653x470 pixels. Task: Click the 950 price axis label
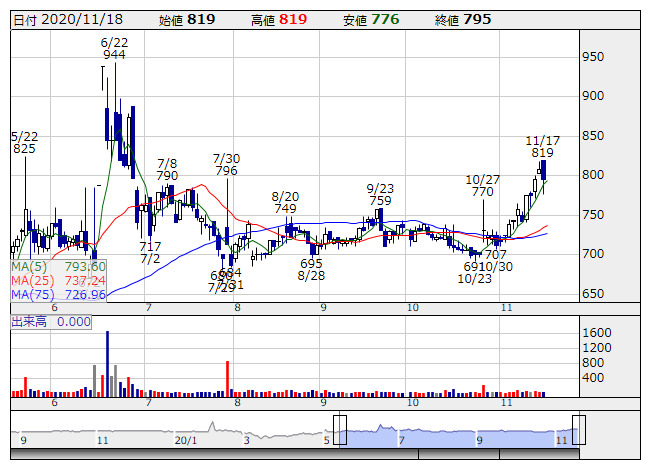point(593,57)
